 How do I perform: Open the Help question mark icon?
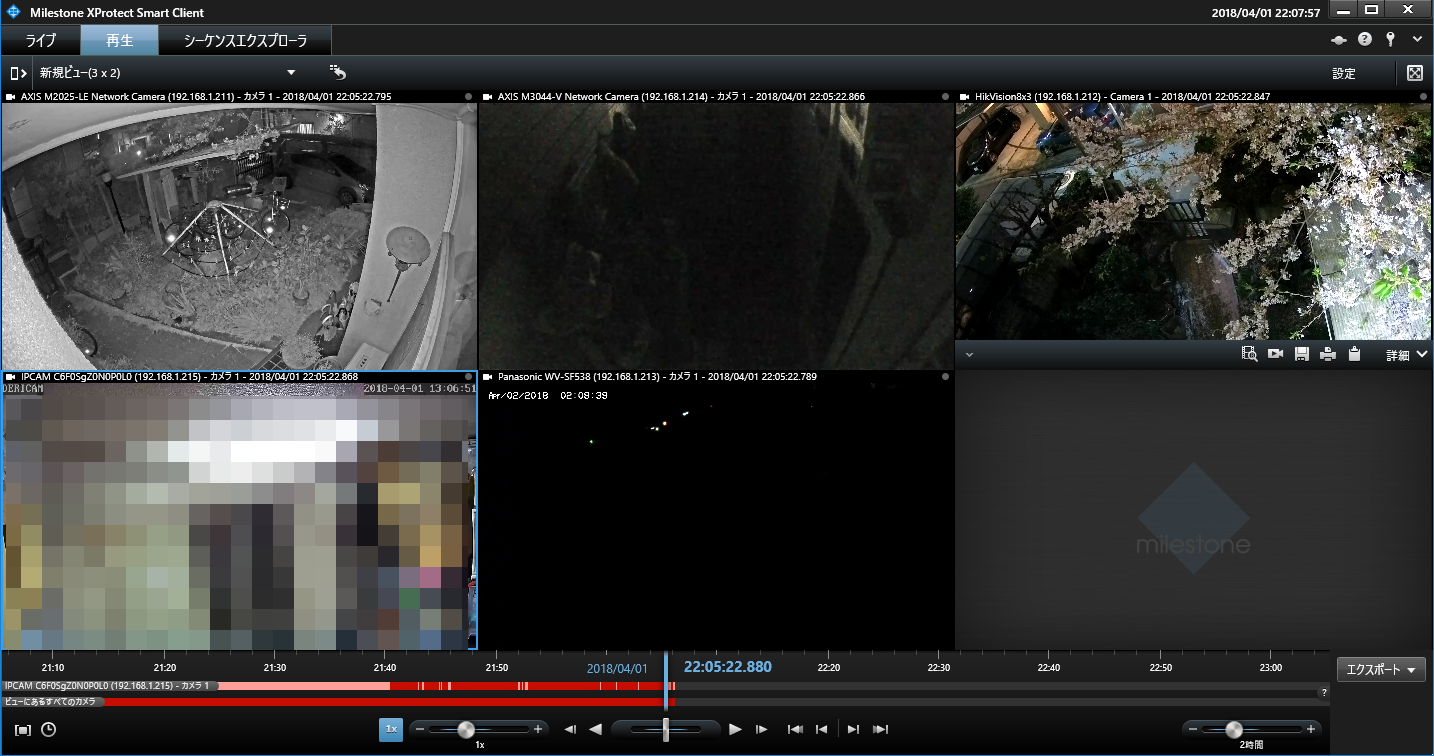point(1365,40)
